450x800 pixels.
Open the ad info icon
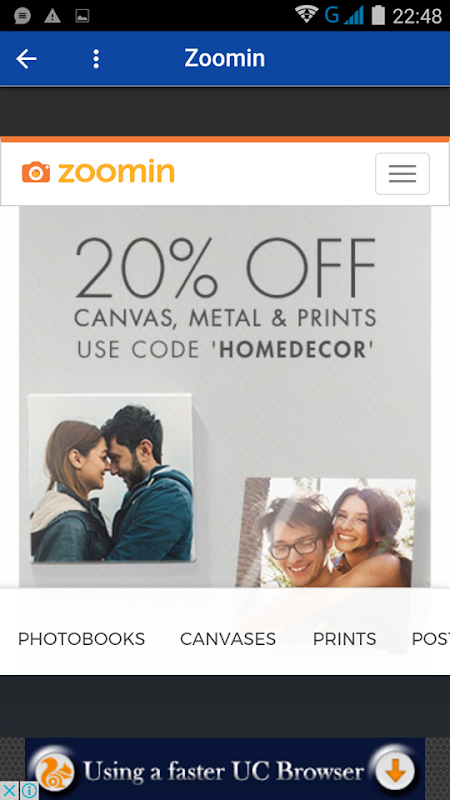point(29,790)
